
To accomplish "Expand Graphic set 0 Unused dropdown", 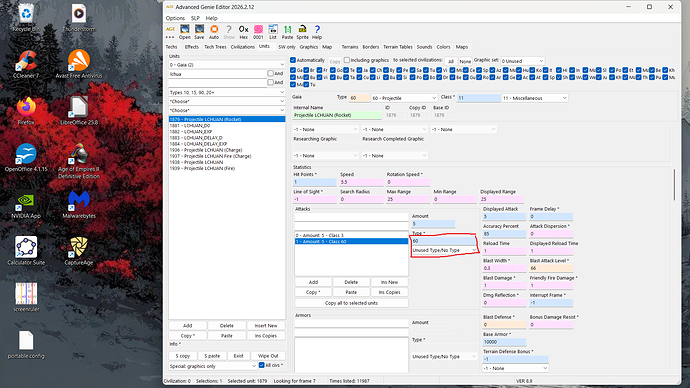I will [522, 61].
